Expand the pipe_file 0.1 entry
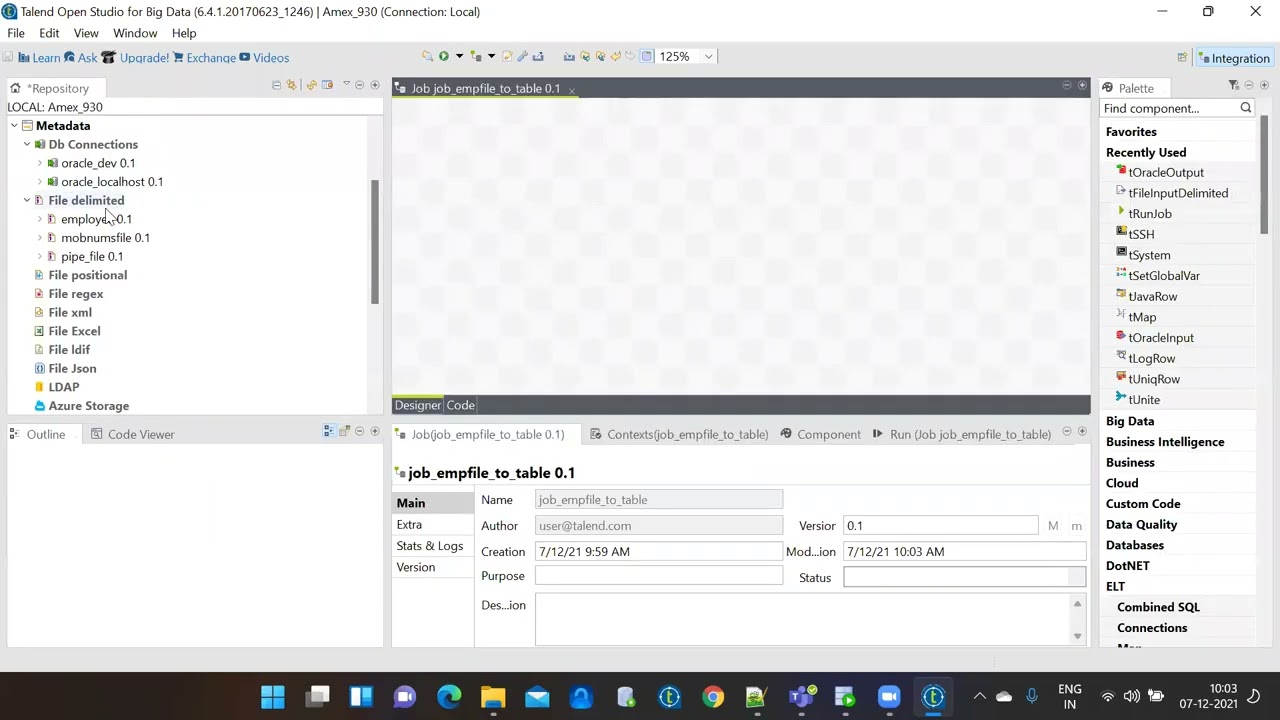 [40, 256]
